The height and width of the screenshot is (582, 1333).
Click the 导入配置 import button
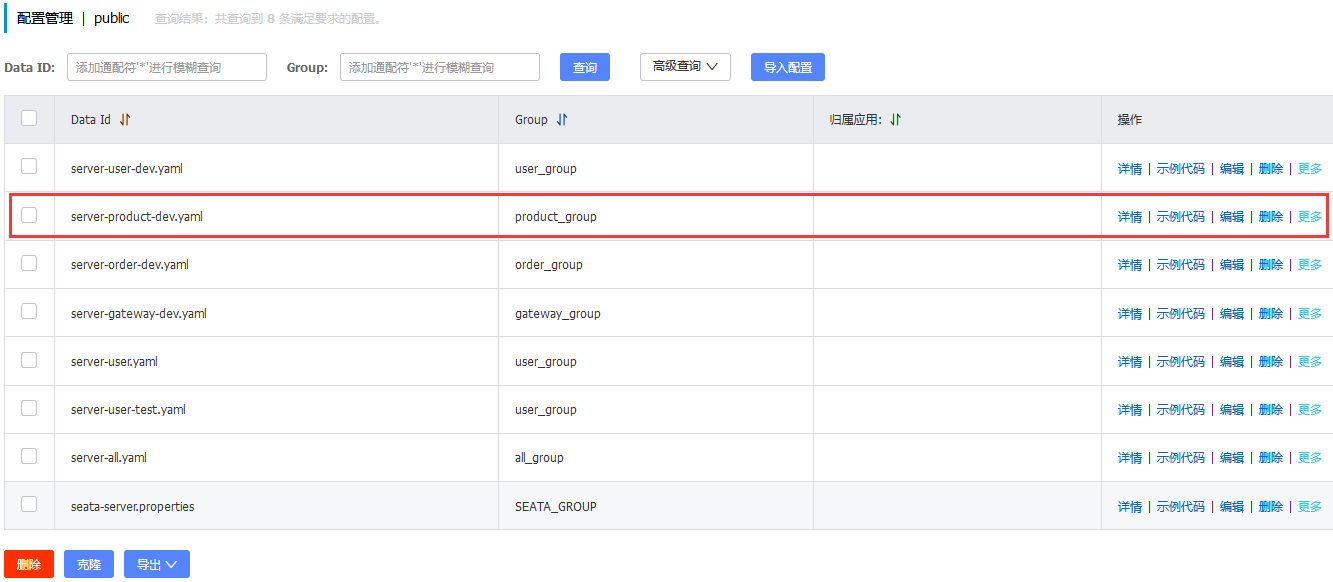[787, 68]
